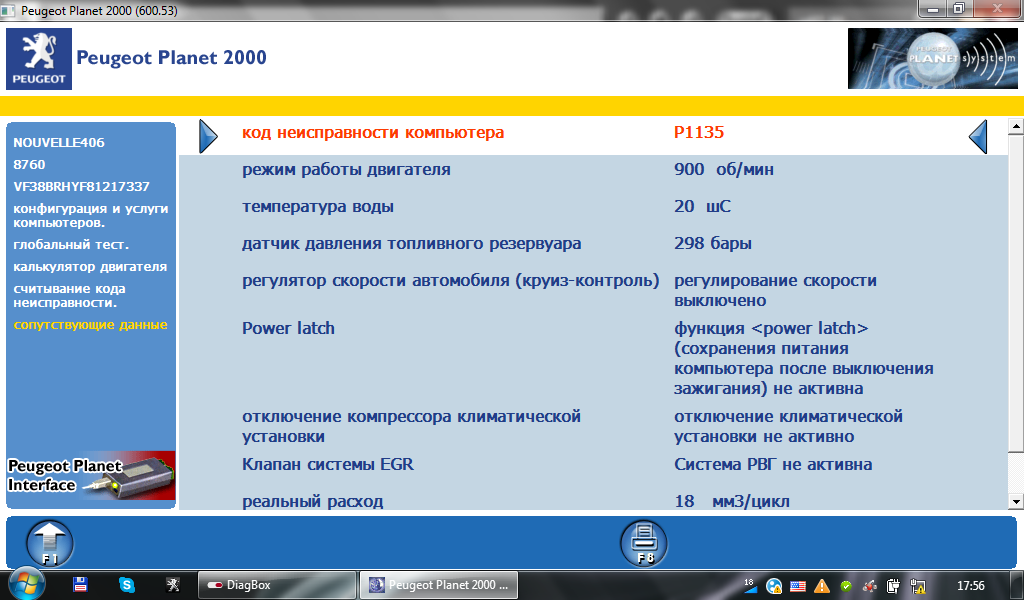Click the Peugeot lion taskbar icon
Viewport: 1024px width, 600px height.
(x=172, y=585)
